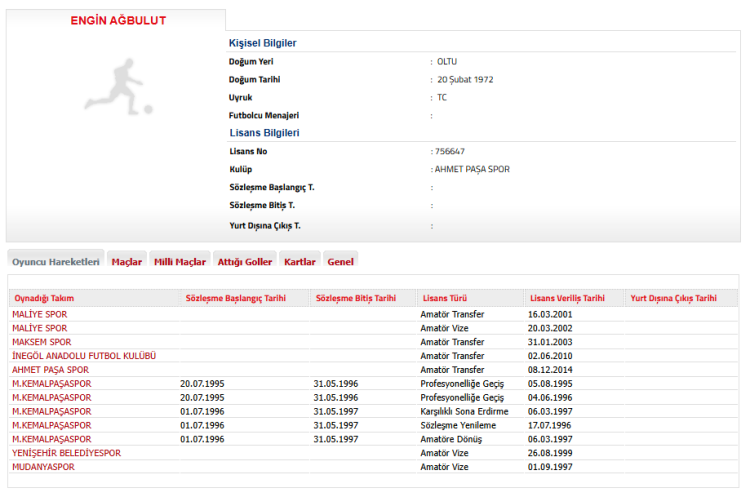This screenshot has width=750, height=497.
Task: Open the MUDANYASPOR team link
Action: click(46, 467)
